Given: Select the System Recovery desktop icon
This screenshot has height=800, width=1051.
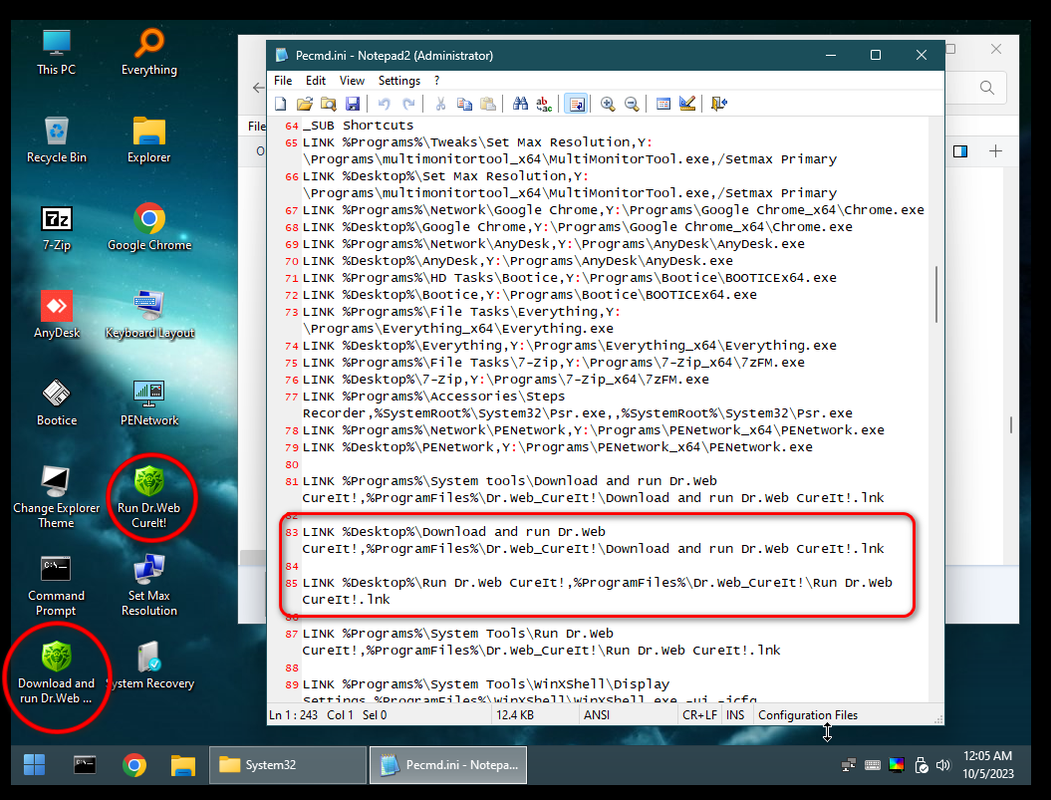Looking at the screenshot, I should point(149,666).
